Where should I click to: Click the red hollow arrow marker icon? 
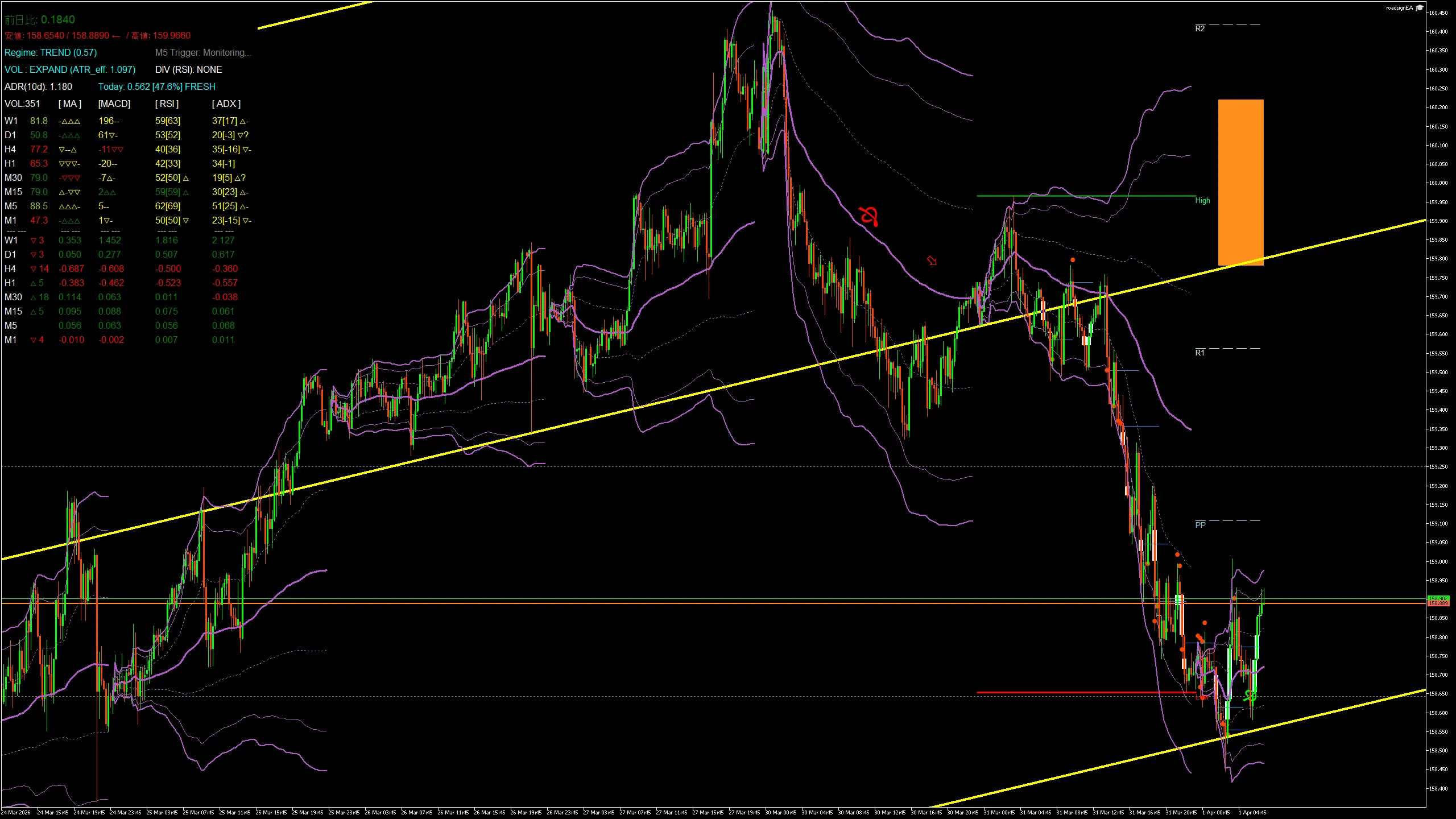coord(932,260)
